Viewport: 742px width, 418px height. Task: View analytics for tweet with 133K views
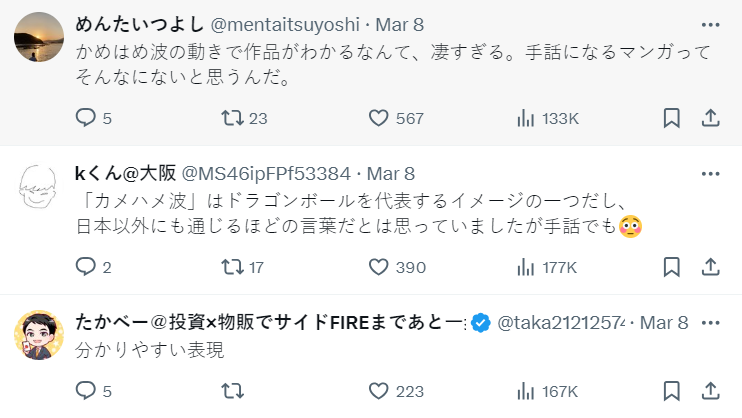pyautogui.click(x=525, y=118)
